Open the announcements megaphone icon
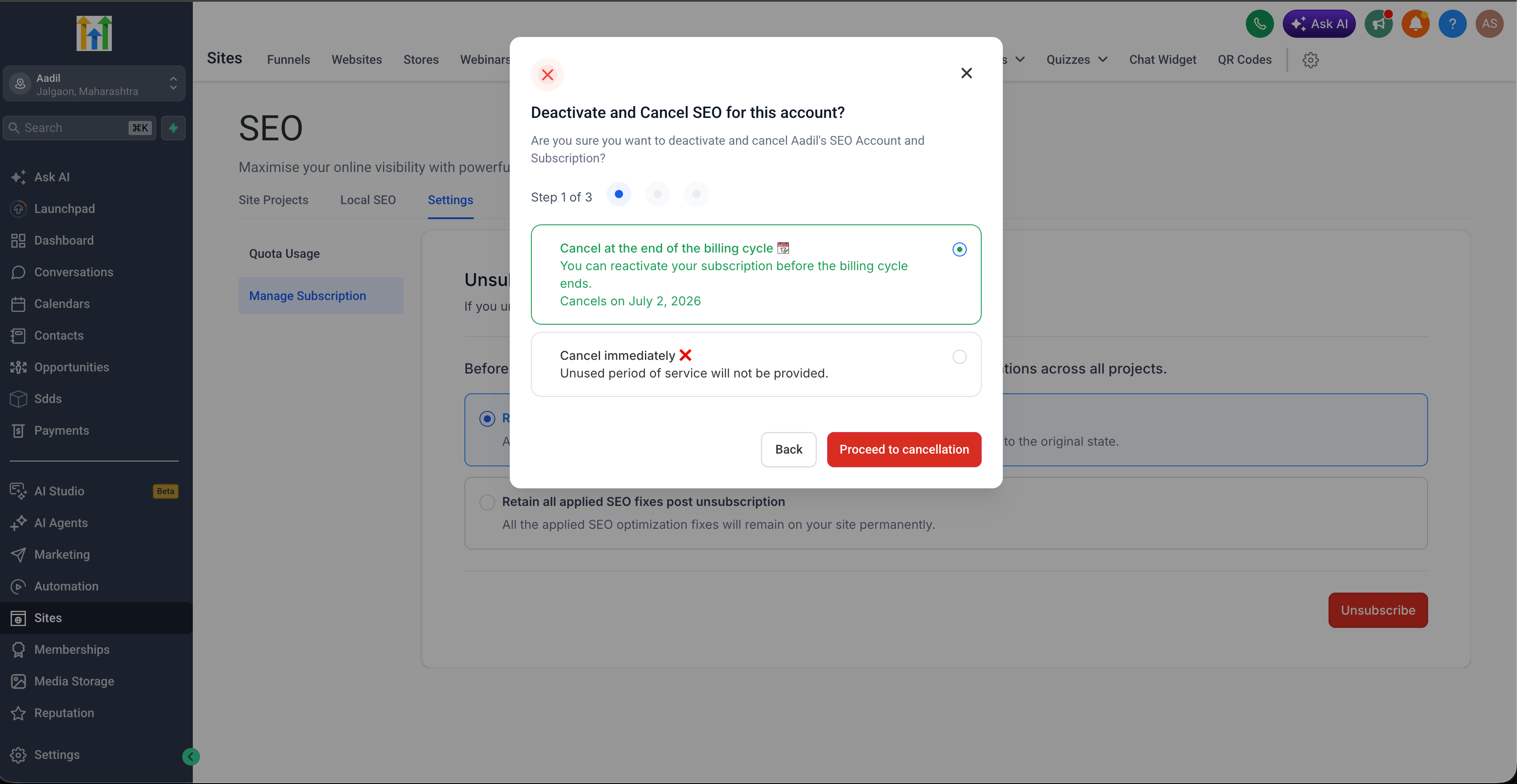Screen dimensions: 1517x784 click(1379, 24)
